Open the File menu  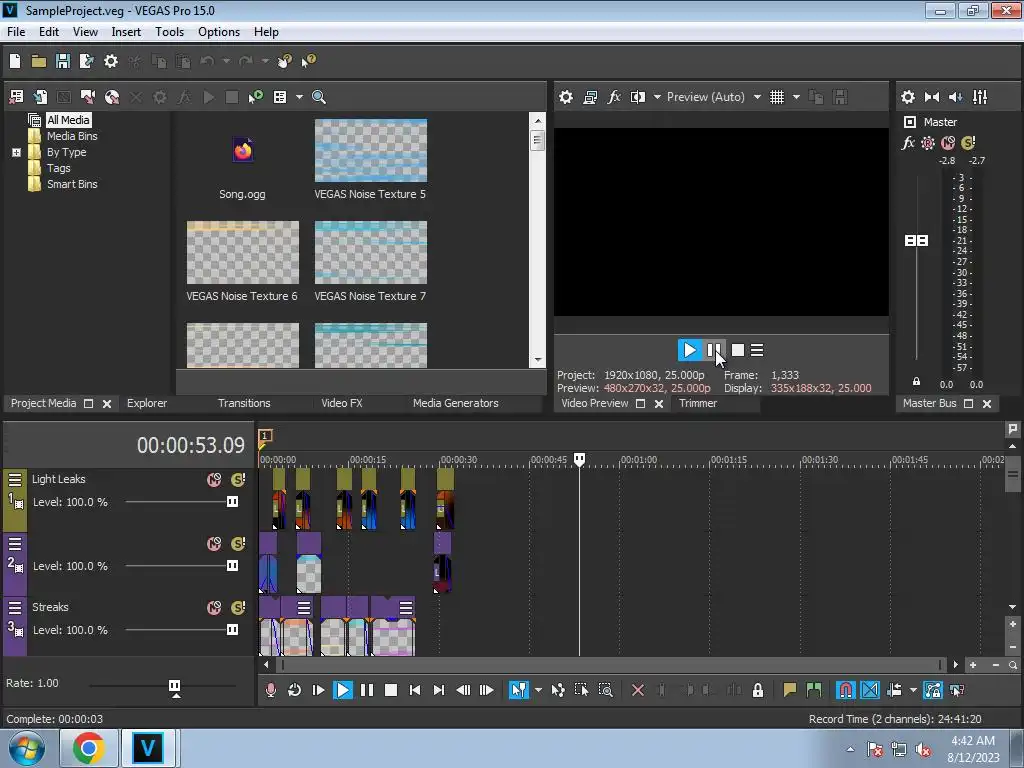click(16, 31)
